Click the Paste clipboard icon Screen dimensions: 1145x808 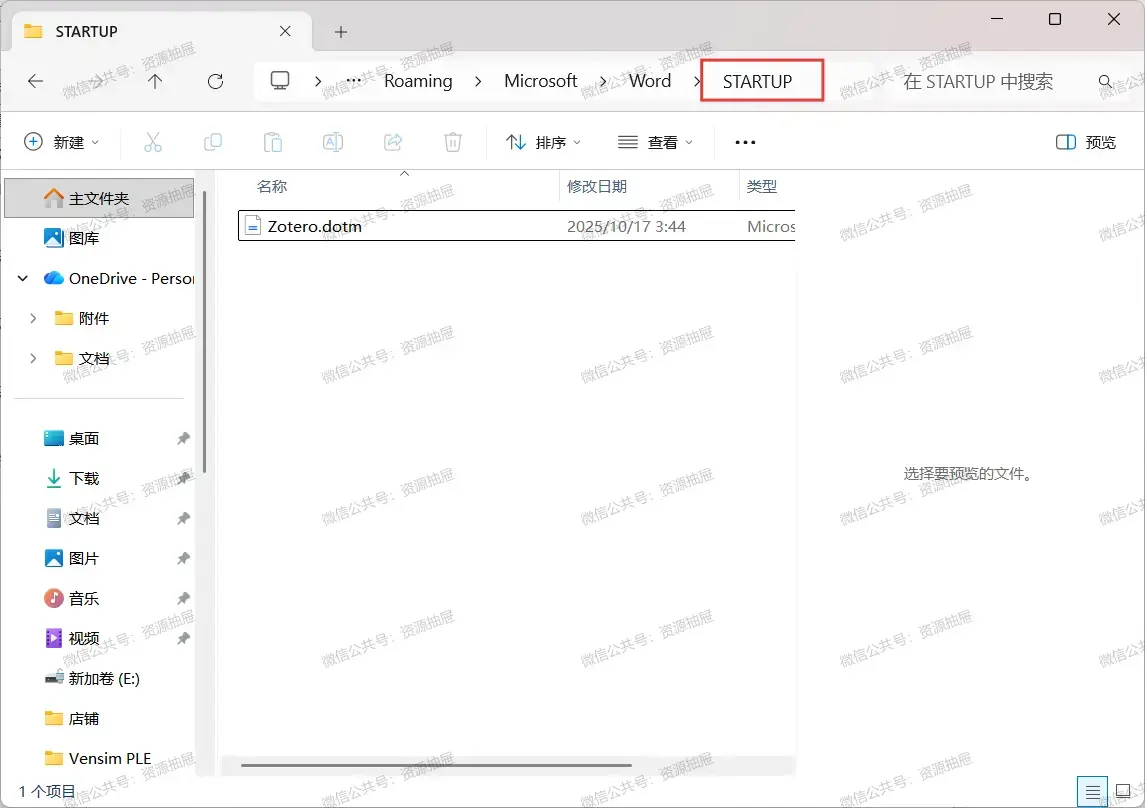click(x=273, y=142)
